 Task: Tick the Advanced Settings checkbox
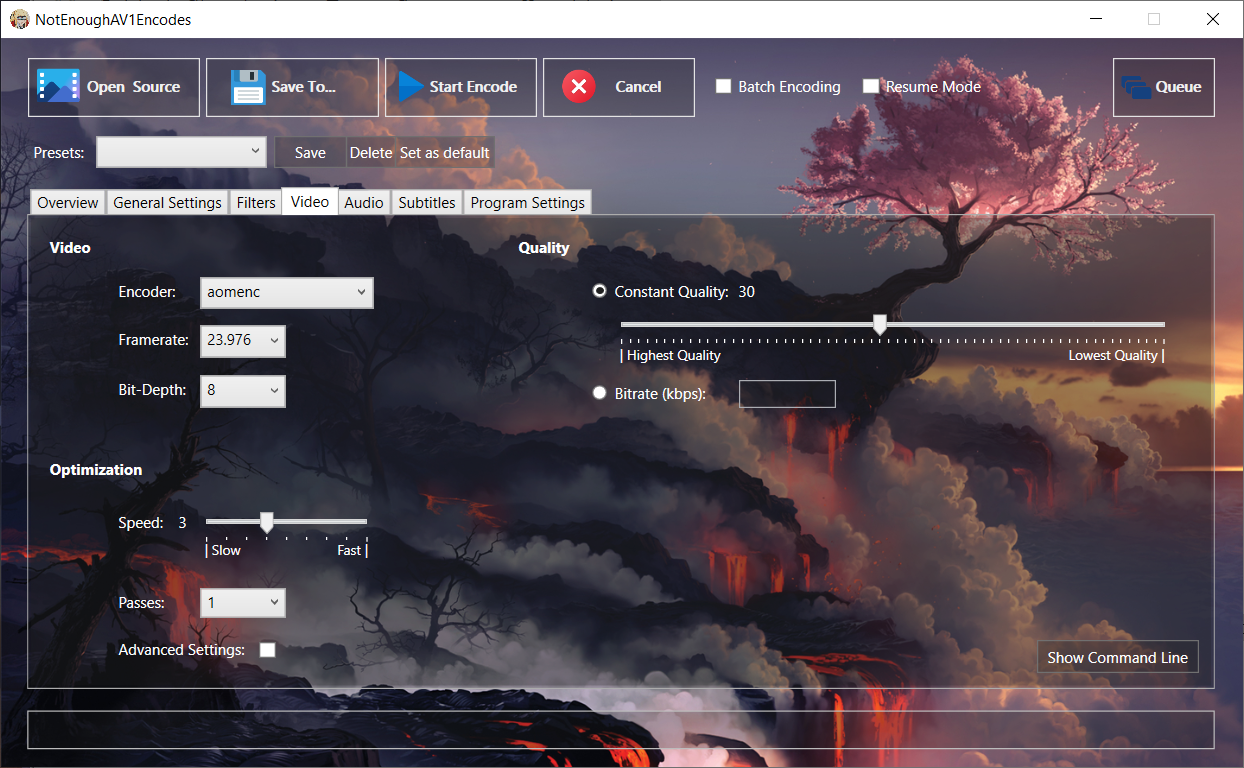pyautogui.click(x=267, y=650)
